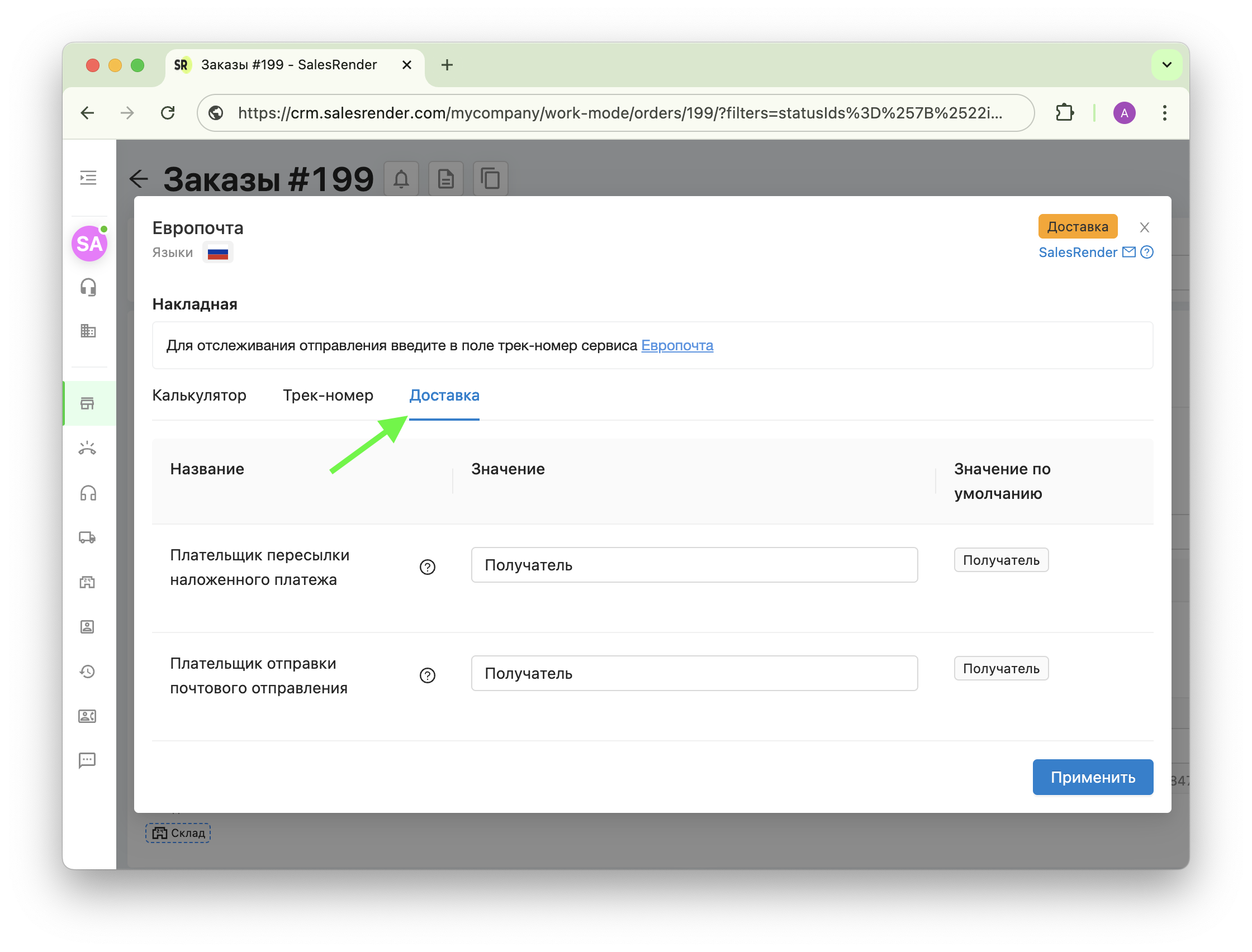Viewport: 1252px width, 952px height.
Task: Follow the Европочта hyperlink in the notice
Action: 677,345
